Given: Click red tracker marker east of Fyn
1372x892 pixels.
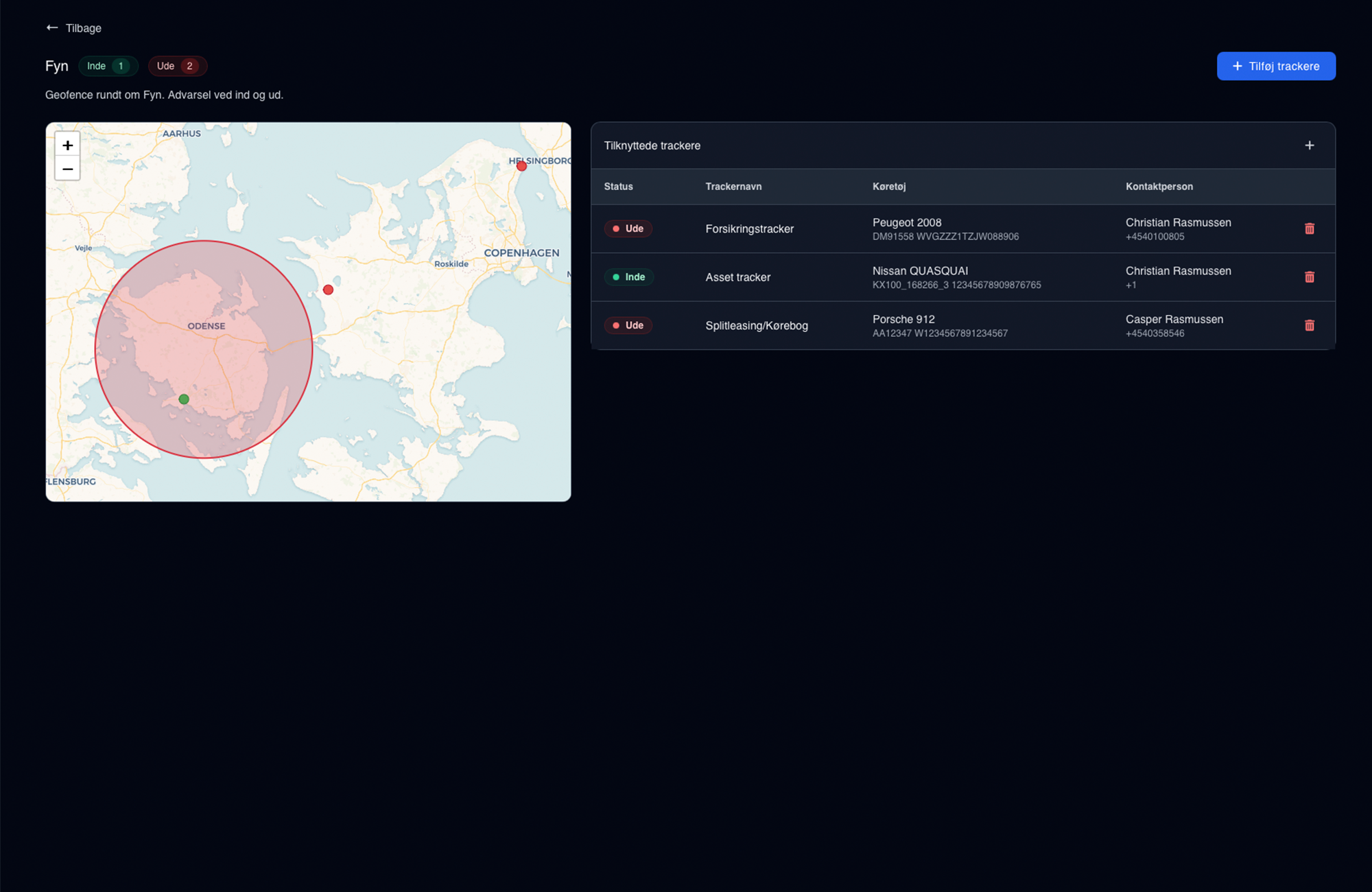Looking at the screenshot, I should 328,290.
